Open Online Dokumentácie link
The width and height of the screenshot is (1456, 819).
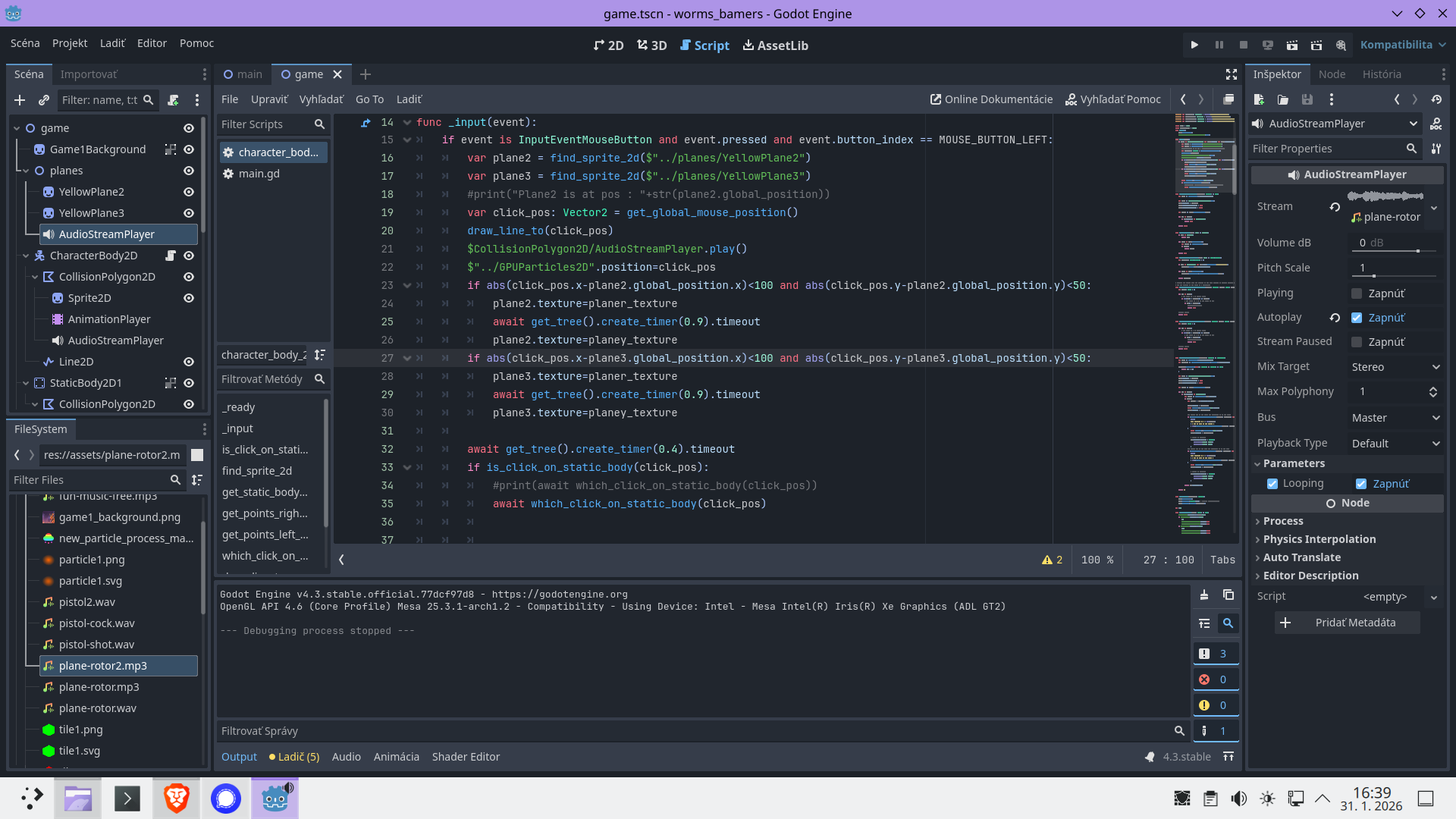point(991,99)
